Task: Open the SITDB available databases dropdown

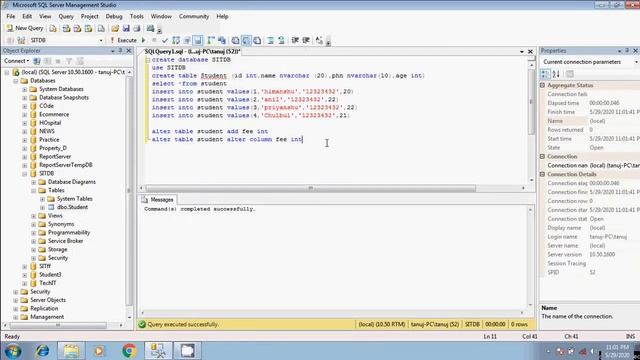Action: pyautogui.click(x=100, y=40)
